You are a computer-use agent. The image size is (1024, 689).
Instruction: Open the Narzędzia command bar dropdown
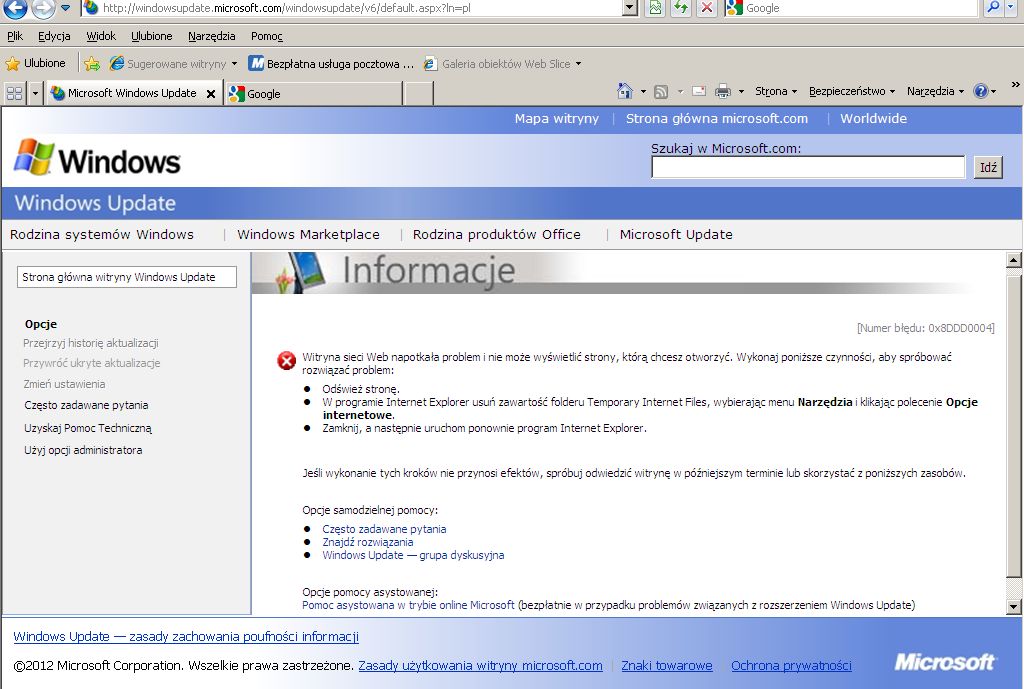[x=935, y=91]
